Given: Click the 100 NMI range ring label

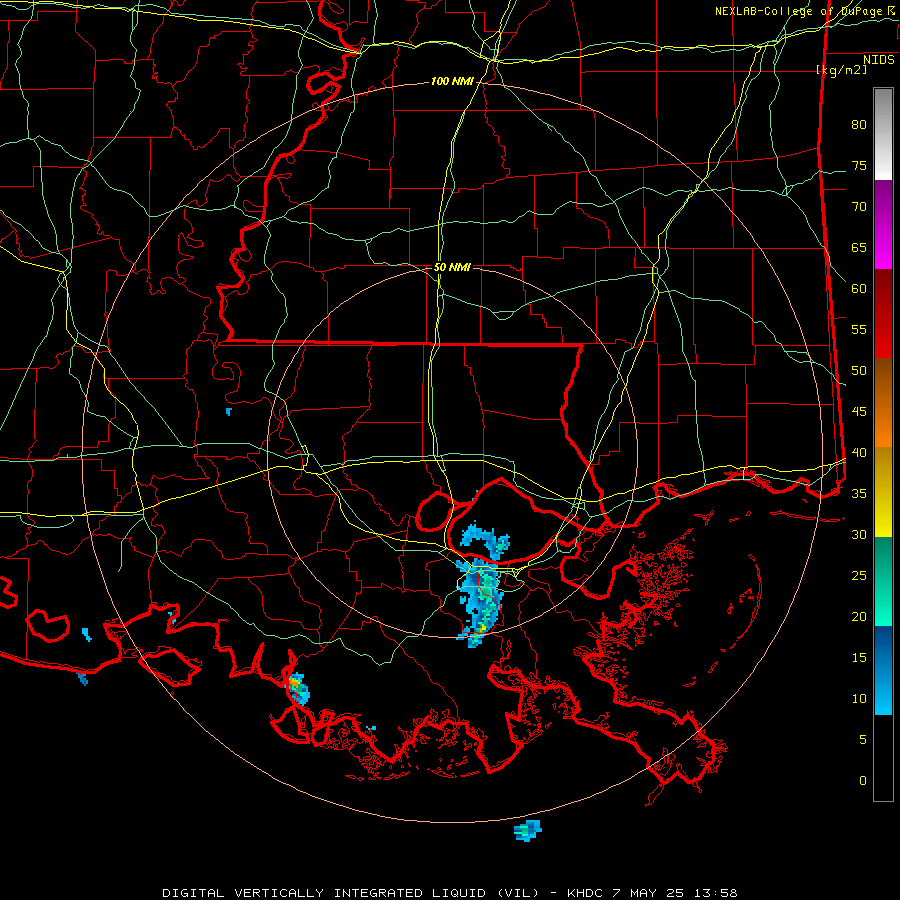Looking at the screenshot, I should click(x=452, y=82).
